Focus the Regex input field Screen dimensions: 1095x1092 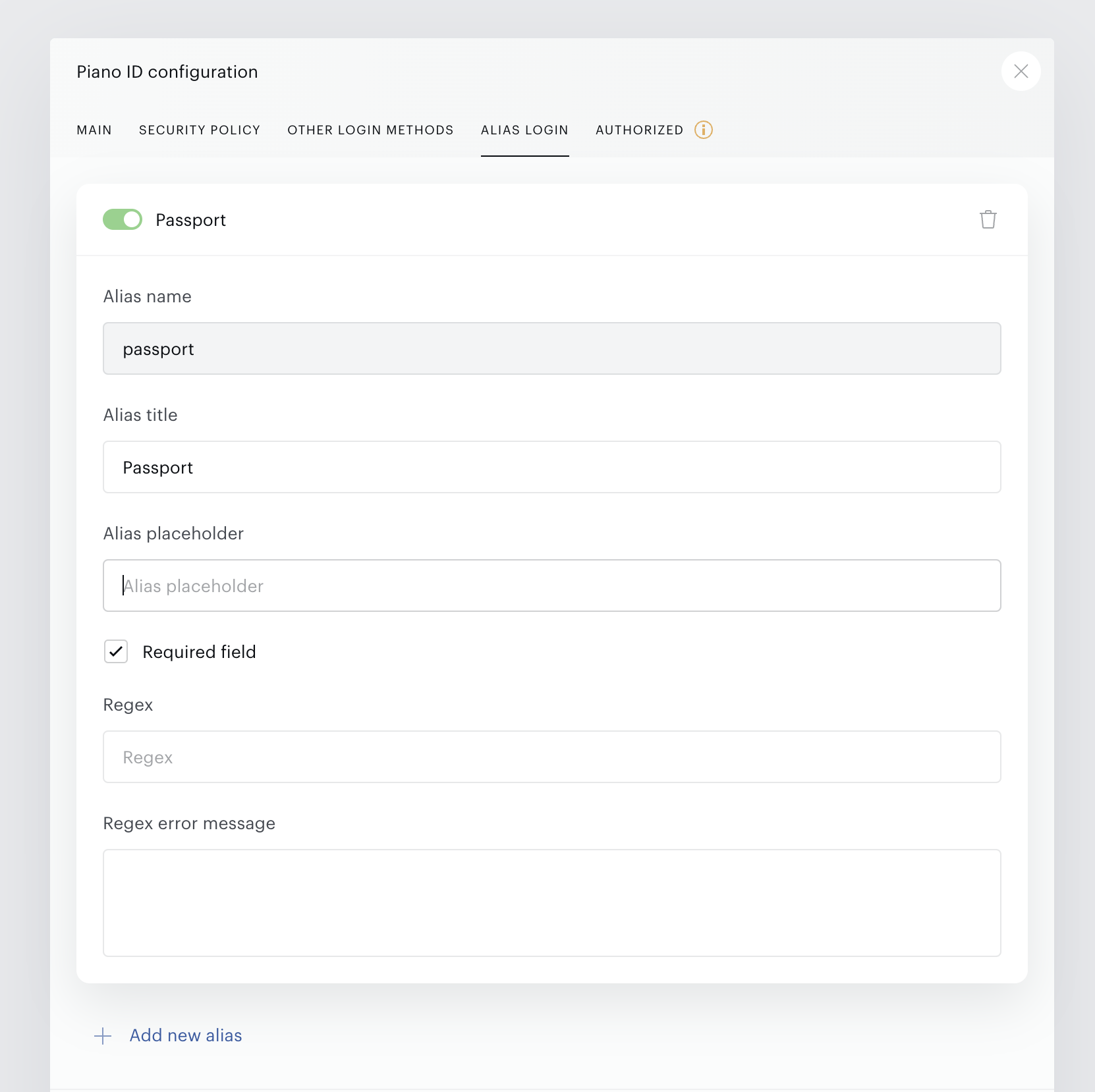(552, 757)
